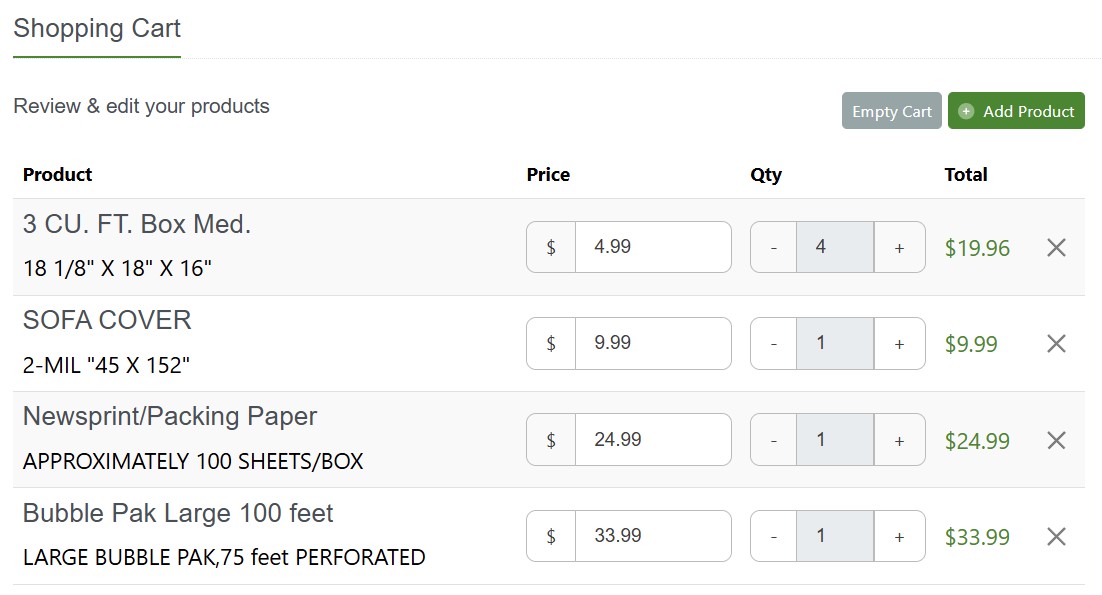Remove Bubble Pak Large item from cart

[1056, 537]
